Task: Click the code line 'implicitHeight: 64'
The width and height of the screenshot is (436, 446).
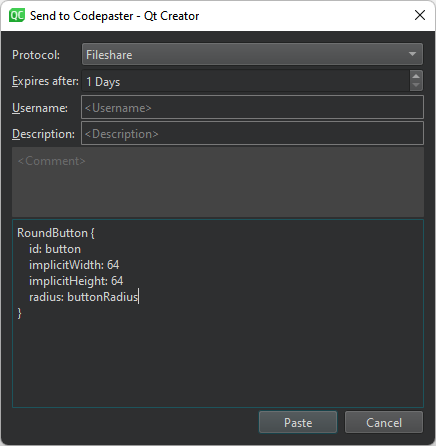Action: [76, 281]
